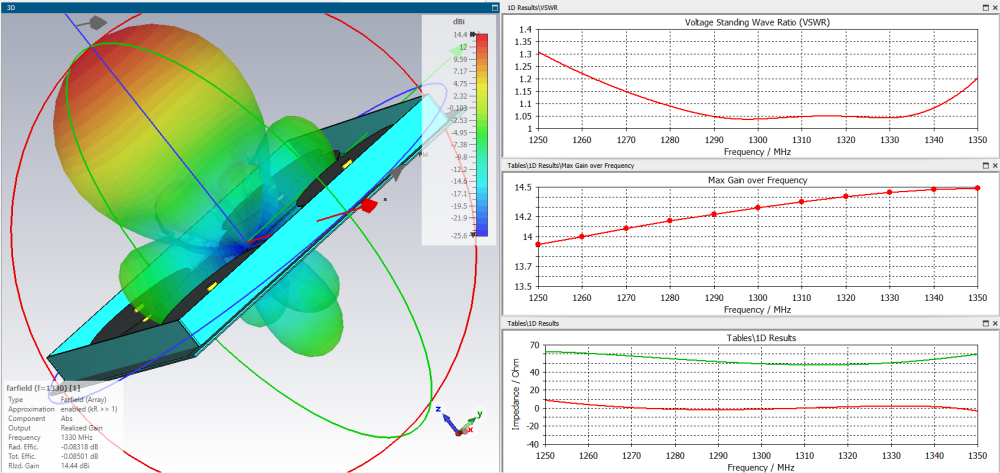Screen dimensions: 1000x473
Task: Close the Max Gain over Frequency panel
Action: [x=994, y=165]
